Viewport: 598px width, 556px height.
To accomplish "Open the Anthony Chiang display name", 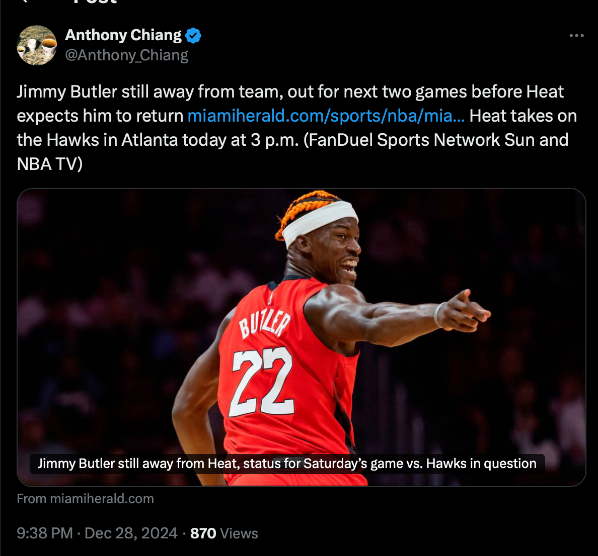I will (123, 35).
